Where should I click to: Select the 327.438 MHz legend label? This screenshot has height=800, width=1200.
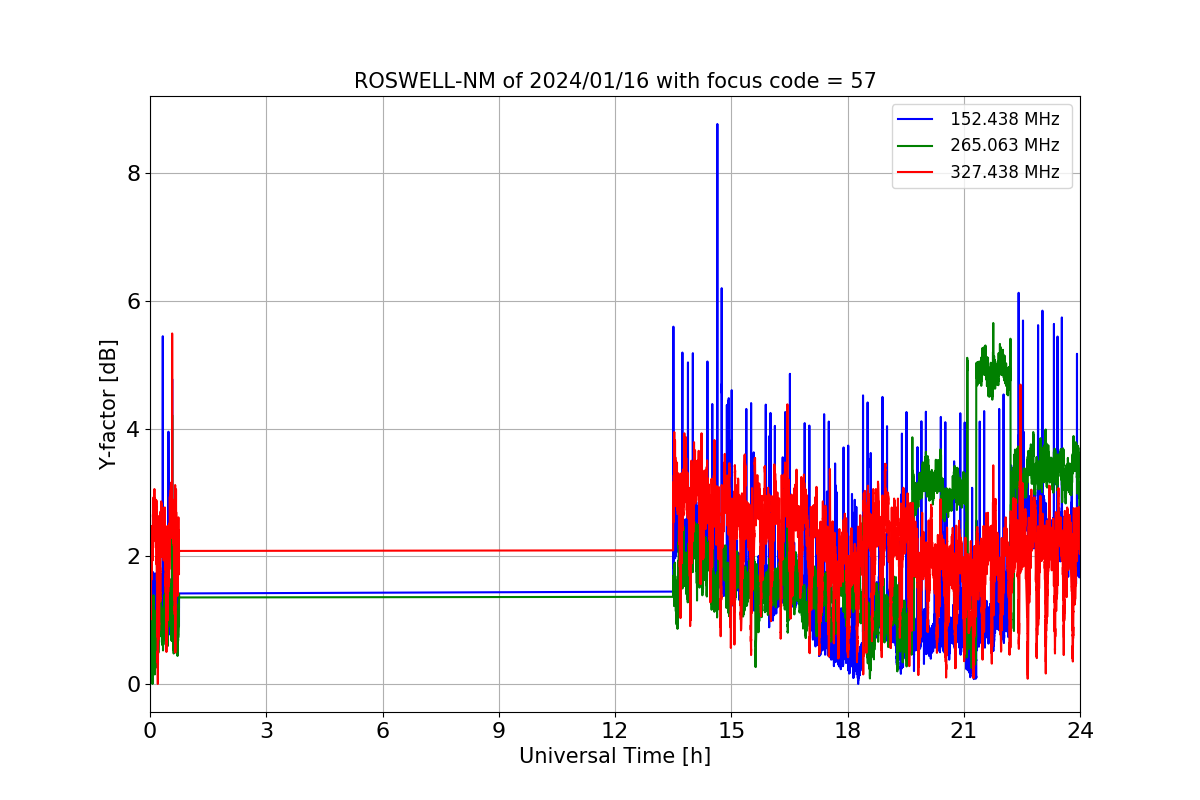pos(1004,172)
